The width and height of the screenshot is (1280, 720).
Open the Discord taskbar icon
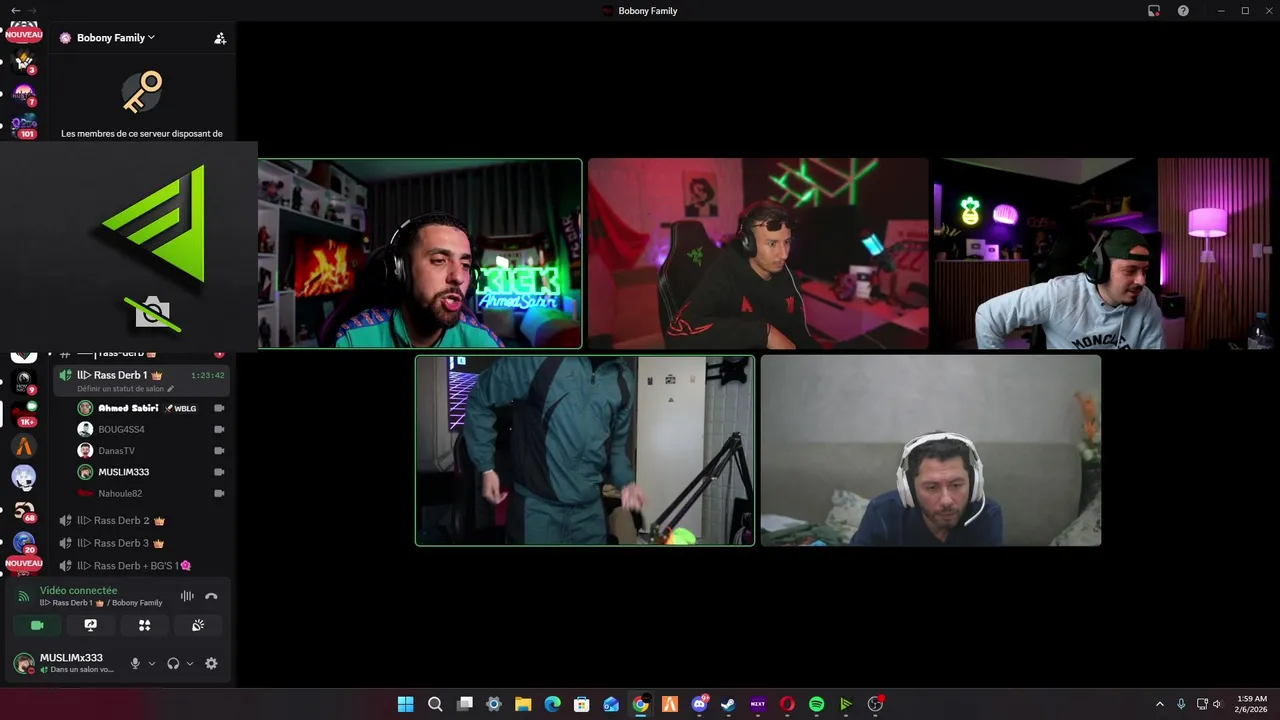click(699, 704)
